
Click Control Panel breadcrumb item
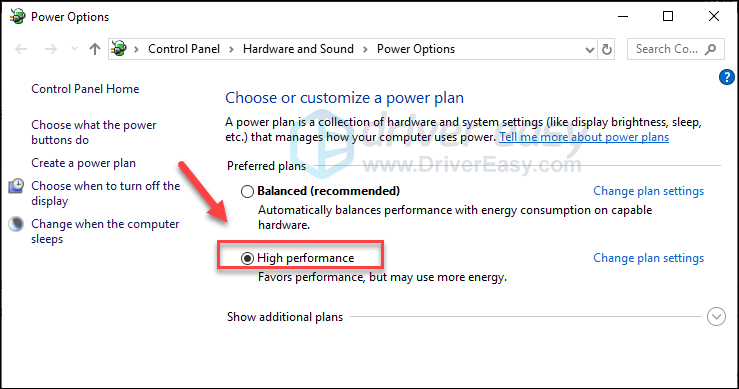(184, 49)
